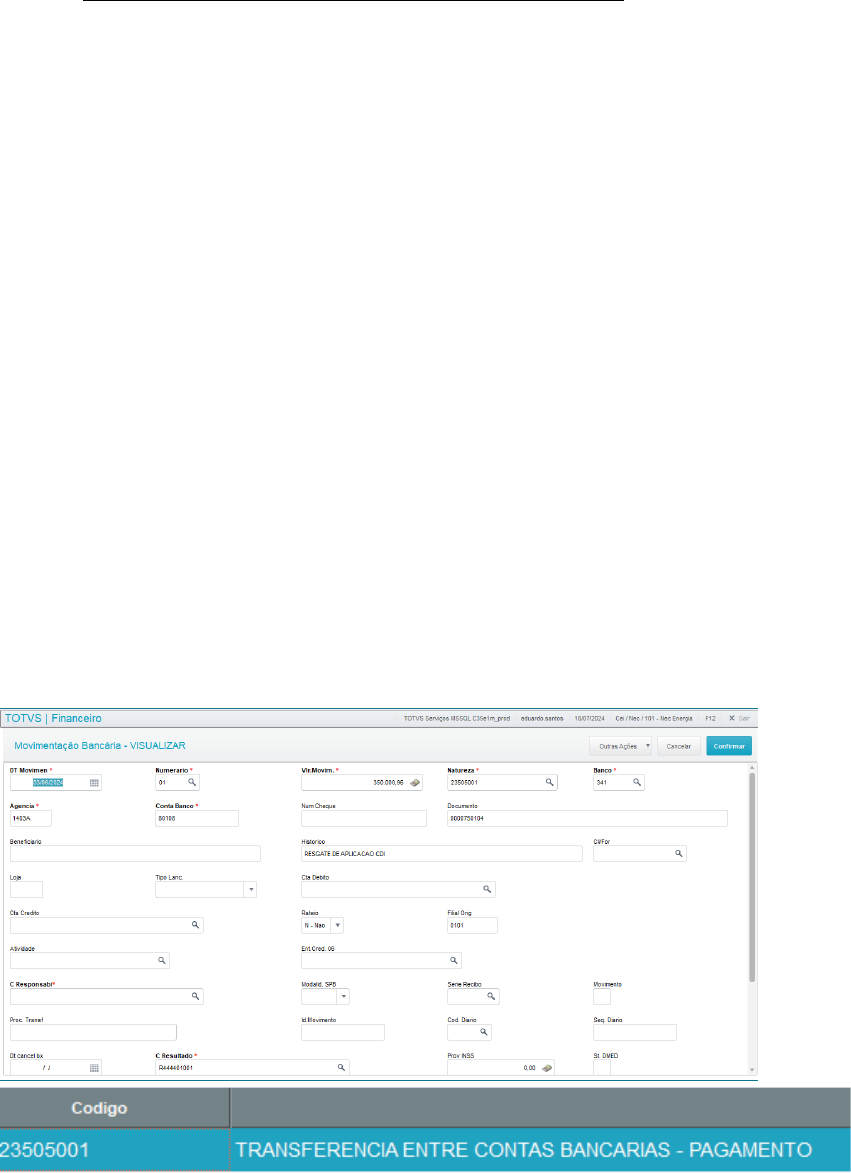Open the Vlr.Movim. calculator icon

coord(414,783)
